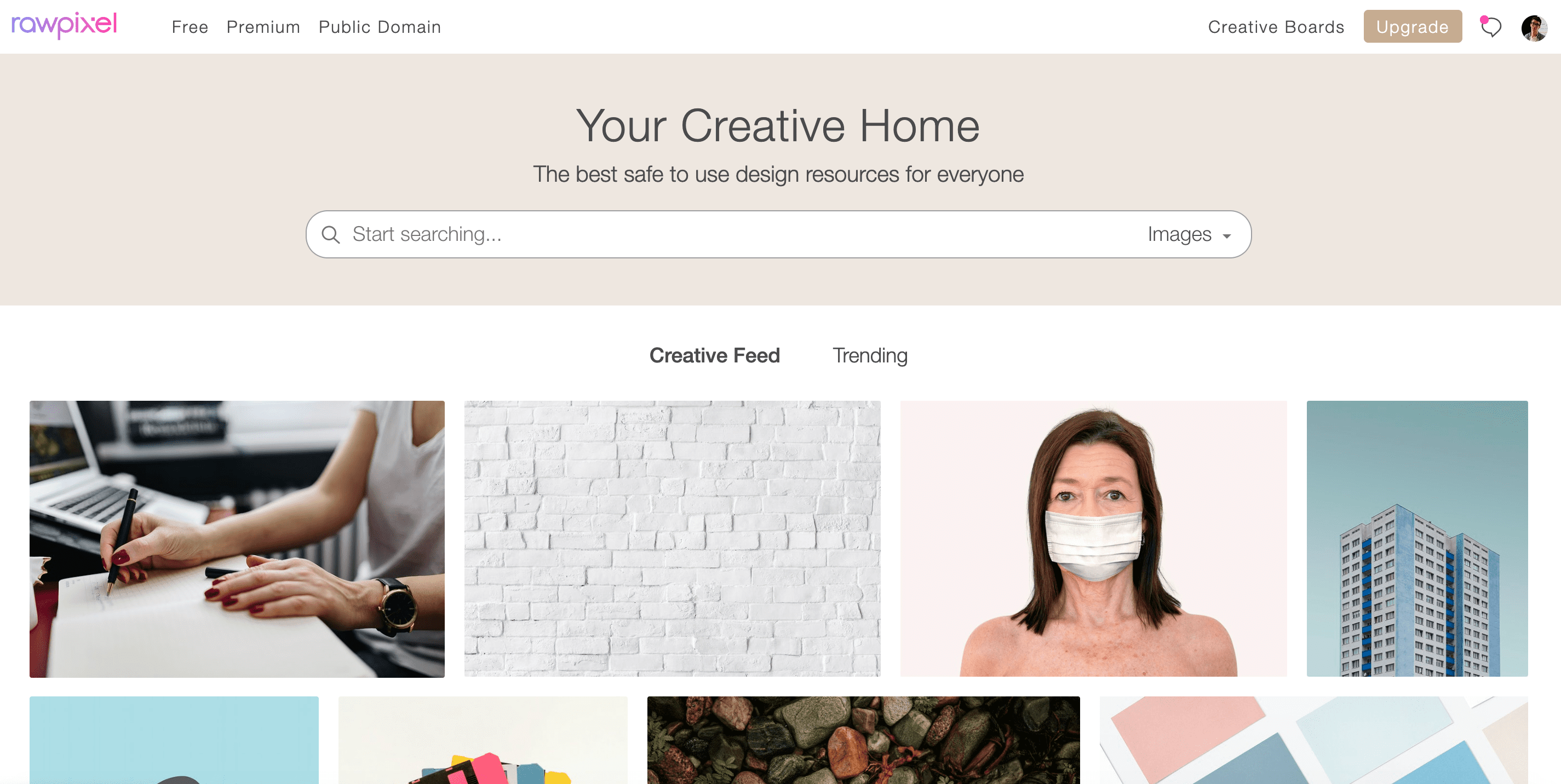Open the blue apartment tower photo

[x=1417, y=539]
